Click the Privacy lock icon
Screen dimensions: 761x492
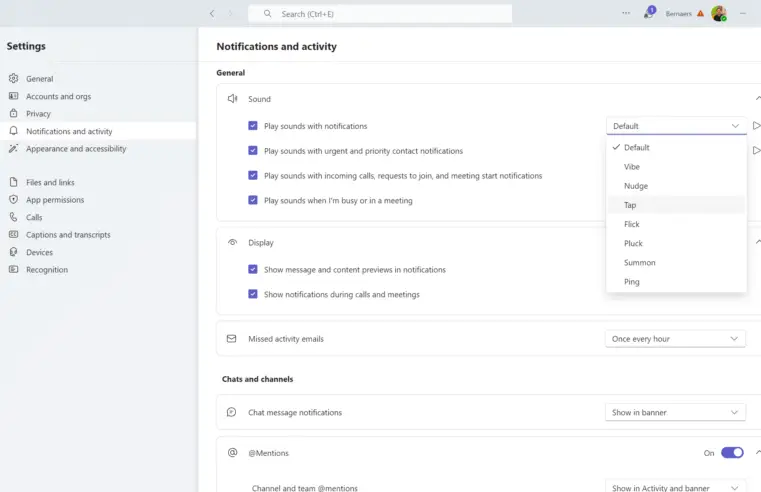[x=14, y=113]
